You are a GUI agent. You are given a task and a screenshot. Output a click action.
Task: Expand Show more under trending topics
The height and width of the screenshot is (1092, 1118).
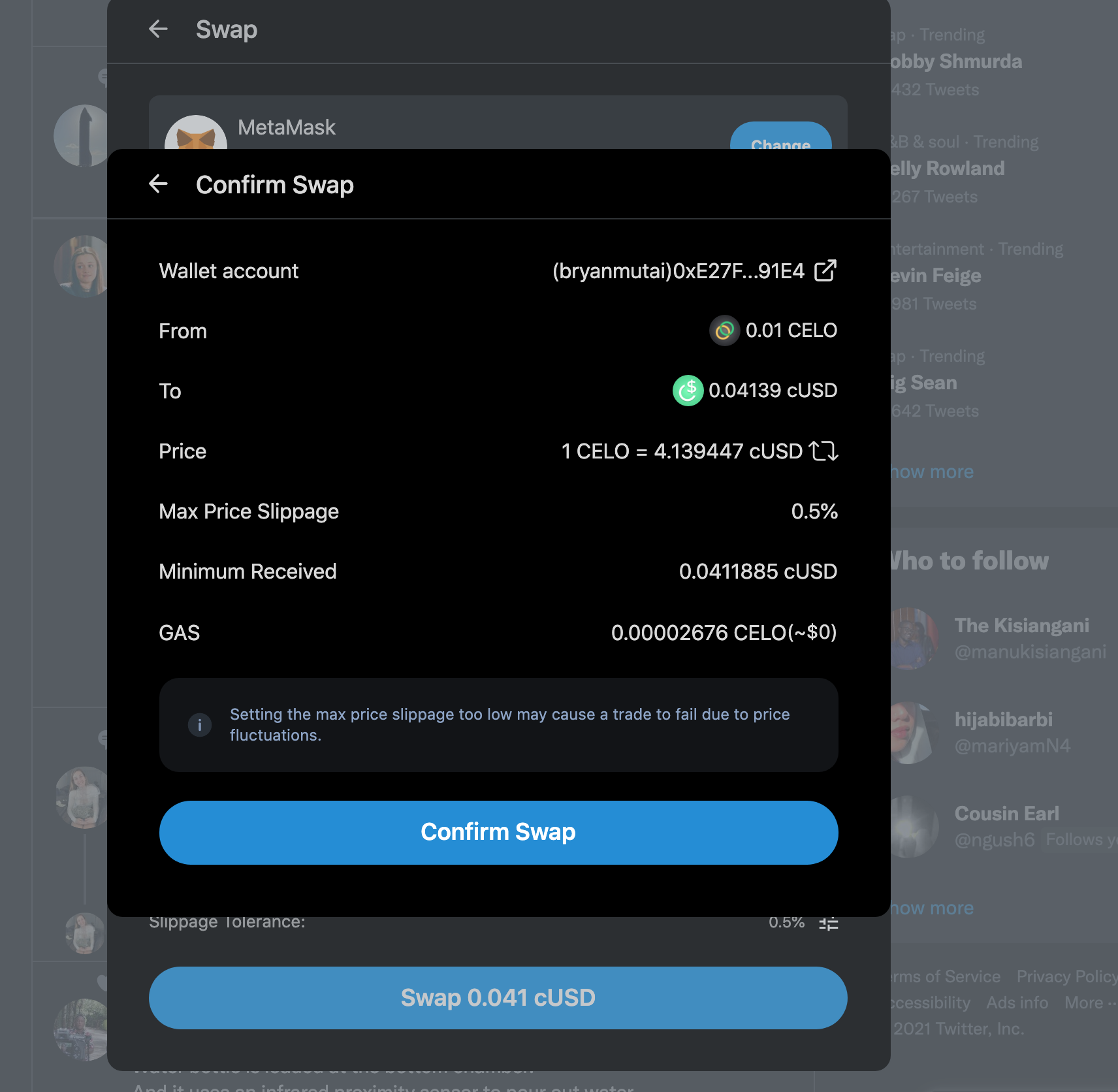932,472
